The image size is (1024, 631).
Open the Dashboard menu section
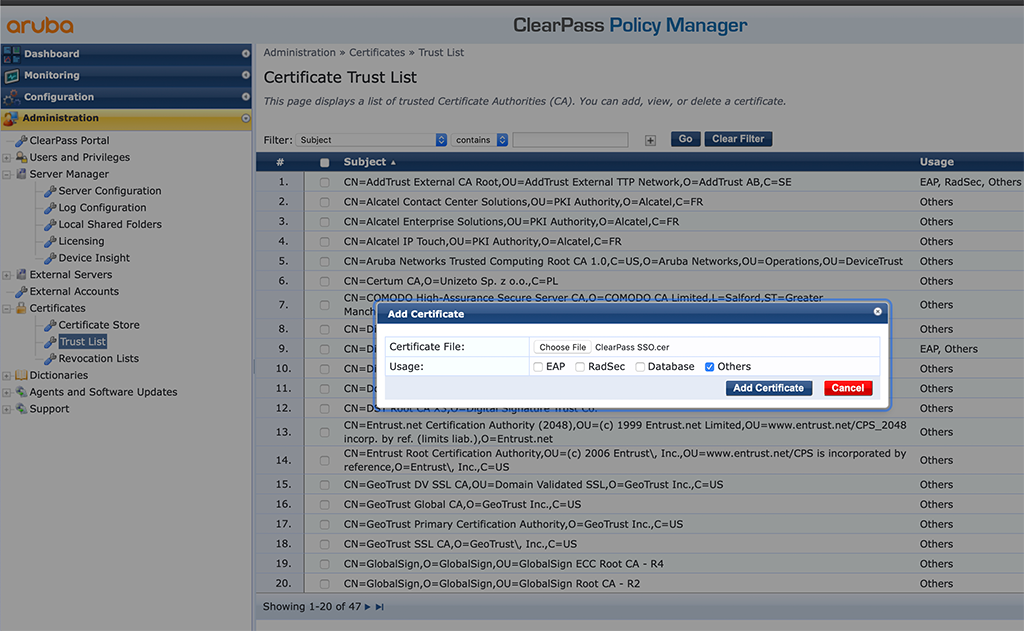tap(127, 54)
